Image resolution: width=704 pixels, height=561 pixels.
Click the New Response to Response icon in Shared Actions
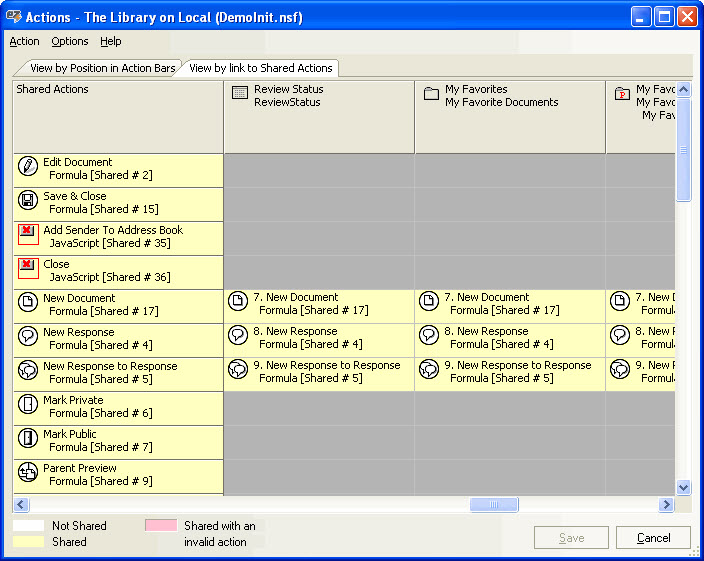pyautogui.click(x=28, y=371)
